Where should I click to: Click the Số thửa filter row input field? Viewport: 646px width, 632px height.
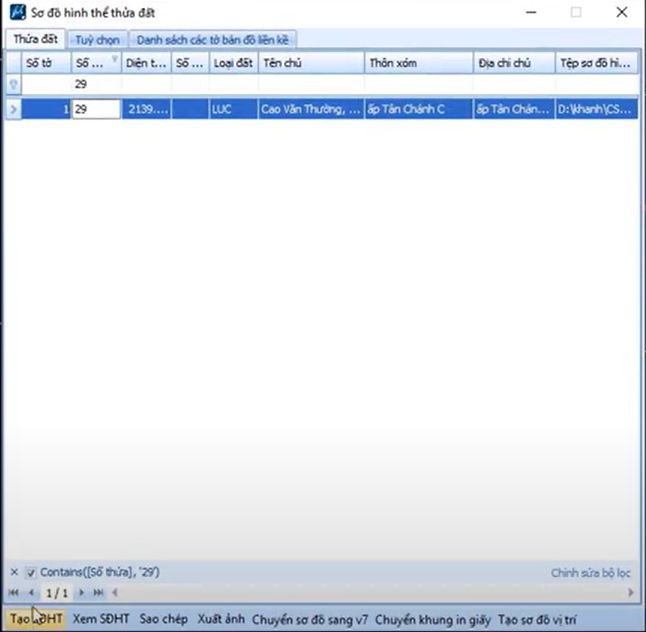tap(96, 85)
